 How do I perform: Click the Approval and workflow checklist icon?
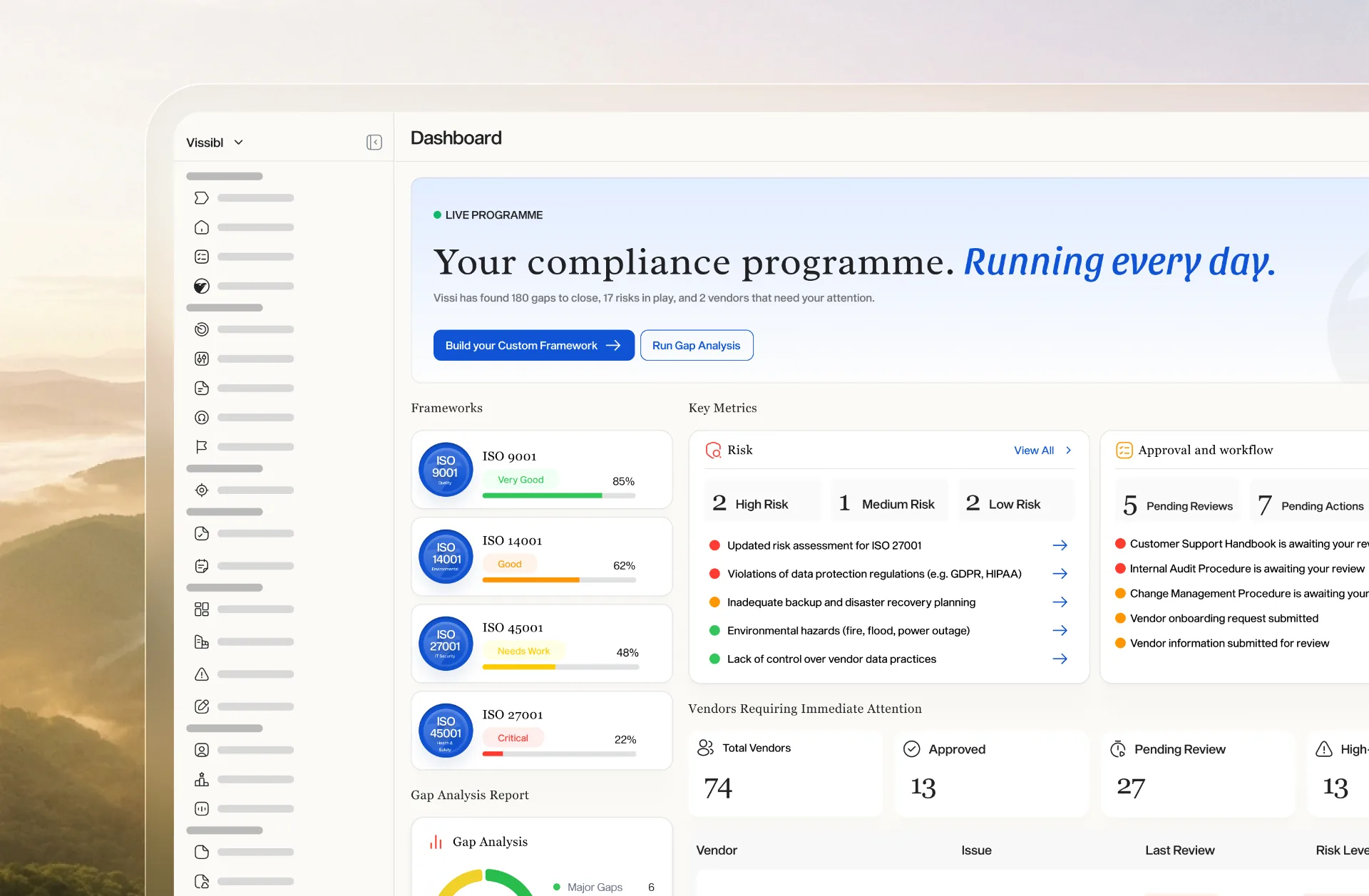coord(1124,450)
